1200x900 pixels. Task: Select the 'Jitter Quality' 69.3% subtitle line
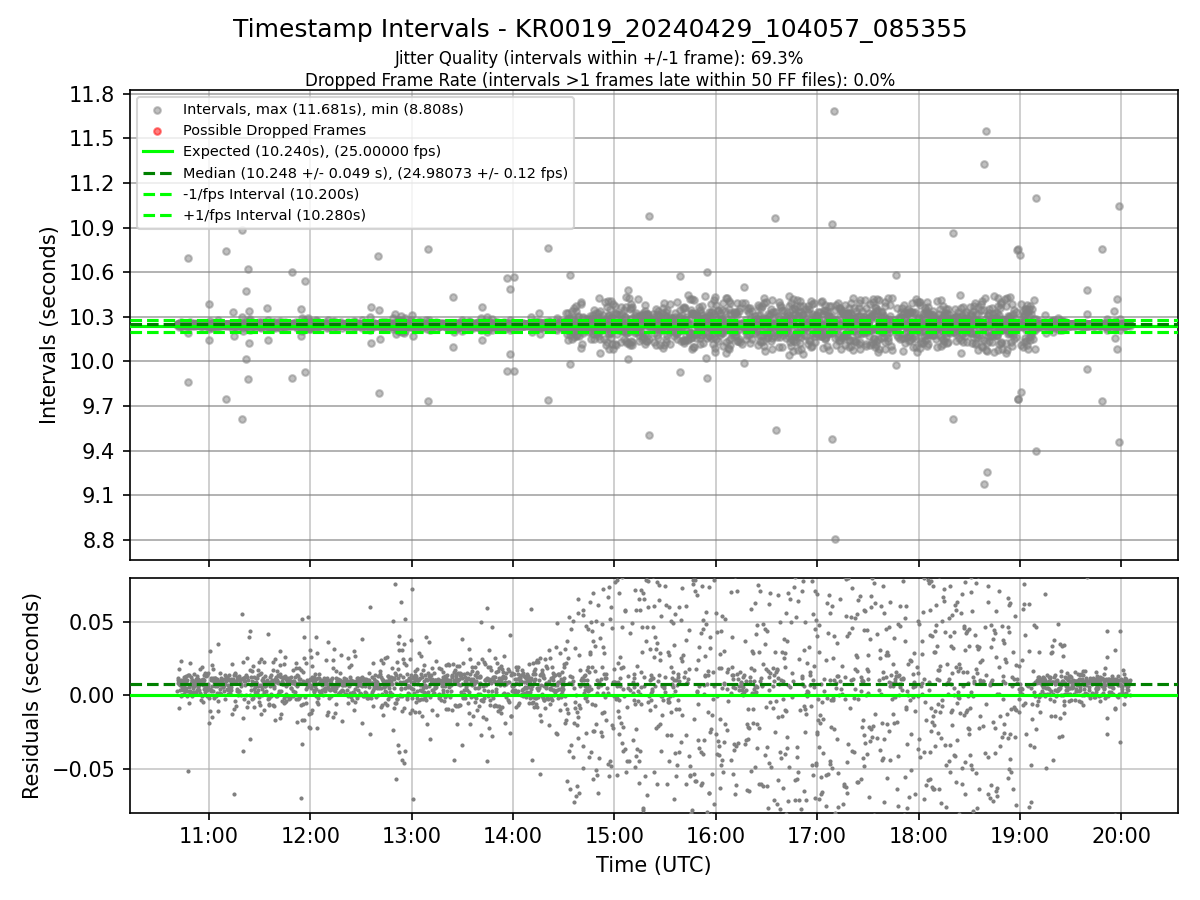[600, 59]
